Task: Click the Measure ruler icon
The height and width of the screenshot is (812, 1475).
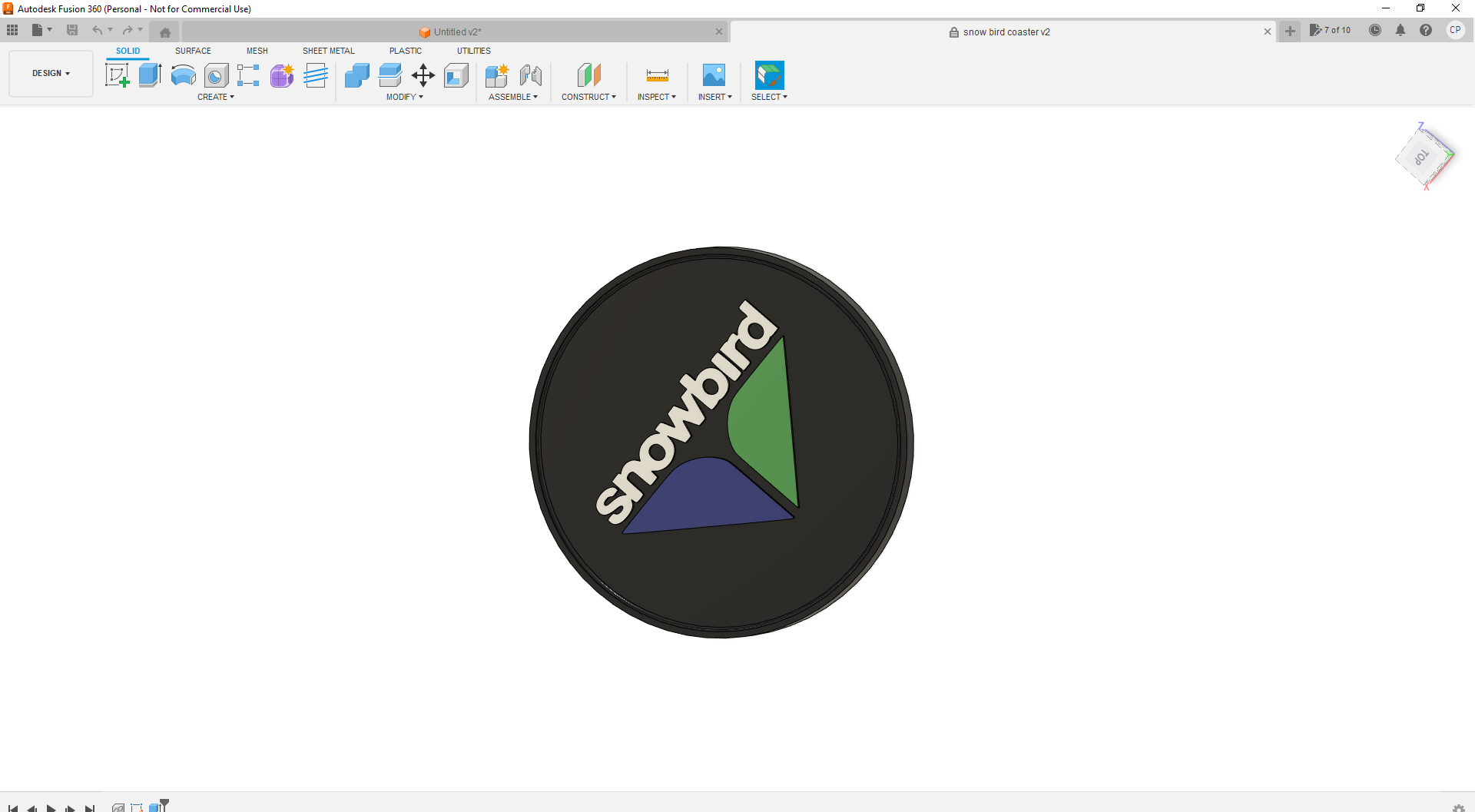Action: (x=657, y=75)
